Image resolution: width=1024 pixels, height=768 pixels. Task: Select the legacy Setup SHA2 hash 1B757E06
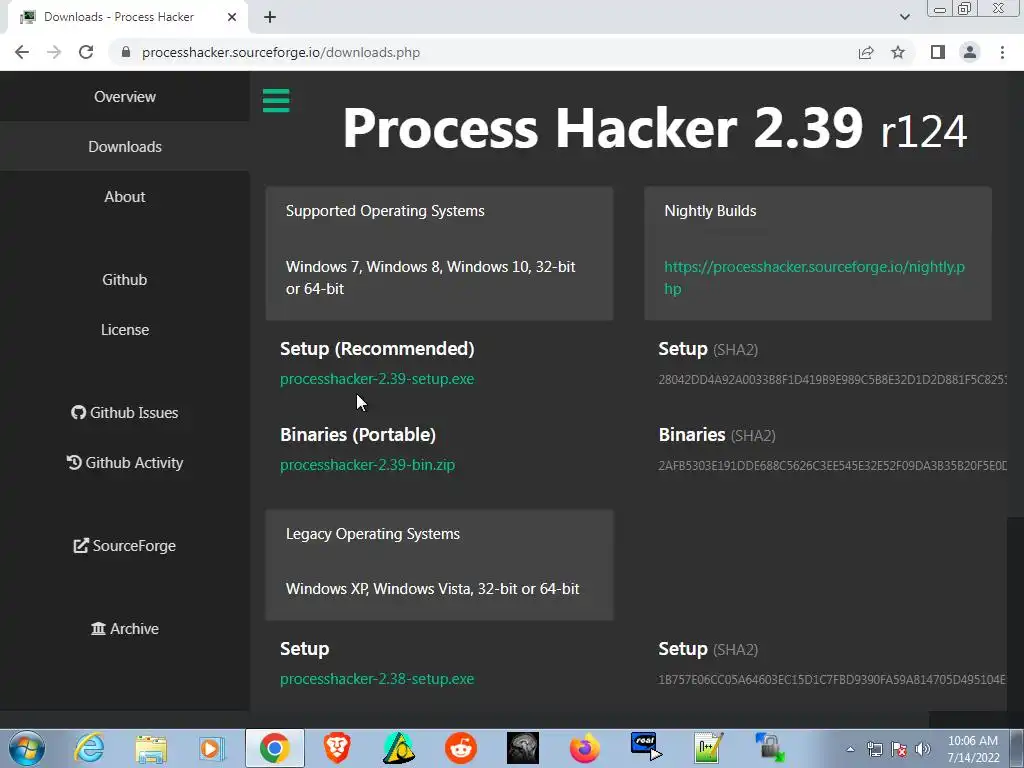832,680
